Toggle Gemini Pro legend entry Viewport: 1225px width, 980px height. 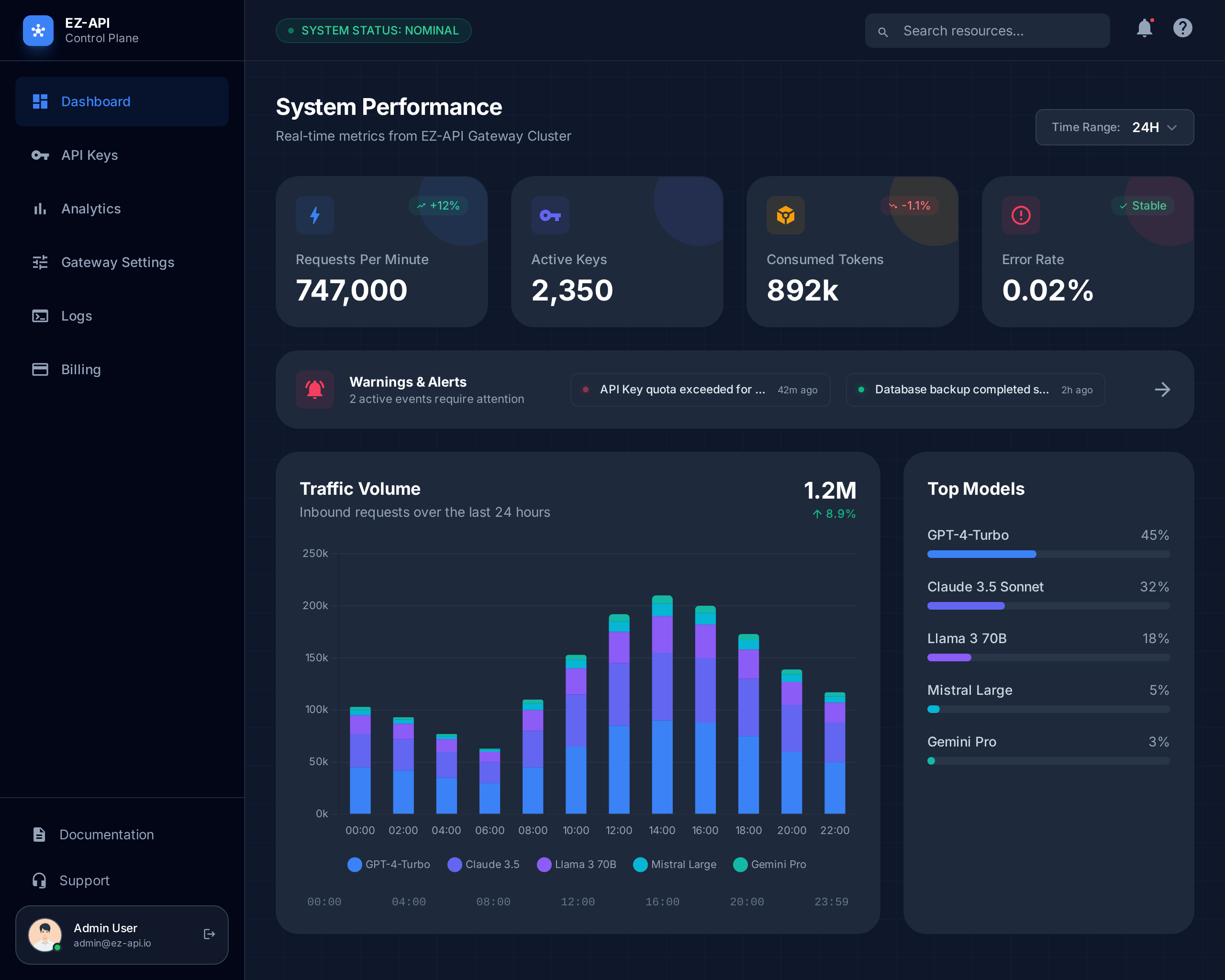(770, 864)
